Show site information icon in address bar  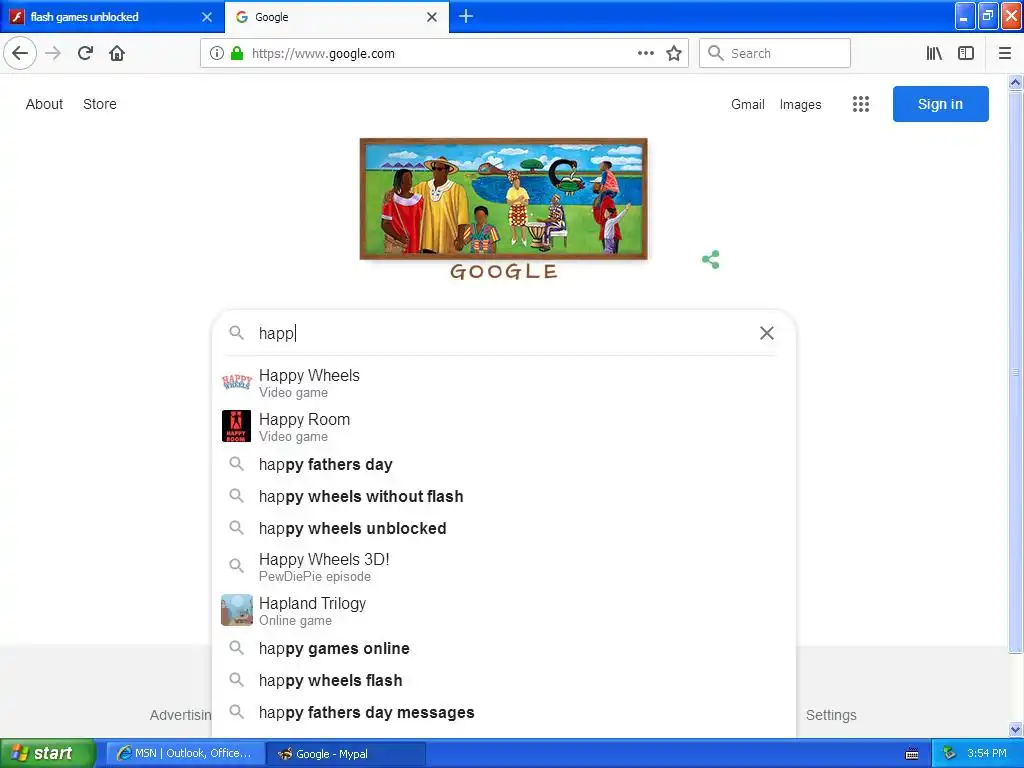217,54
